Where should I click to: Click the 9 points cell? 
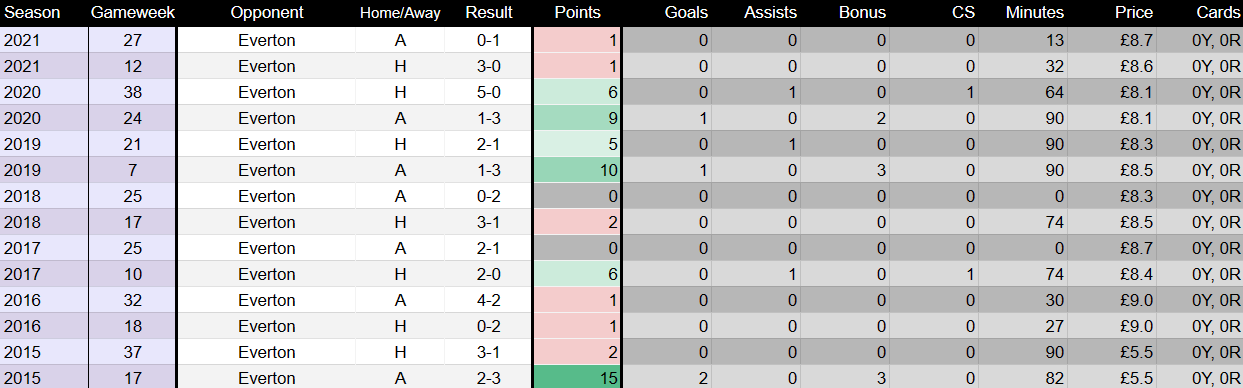click(578, 118)
